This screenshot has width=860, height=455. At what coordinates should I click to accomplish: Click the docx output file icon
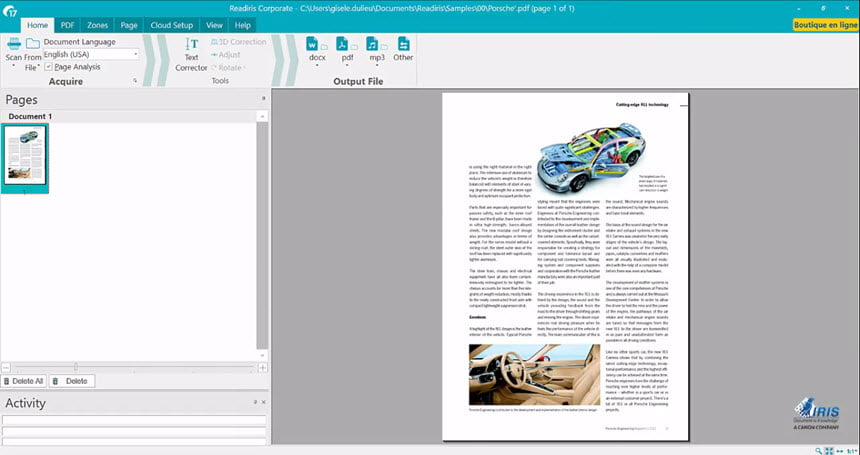tap(312, 44)
